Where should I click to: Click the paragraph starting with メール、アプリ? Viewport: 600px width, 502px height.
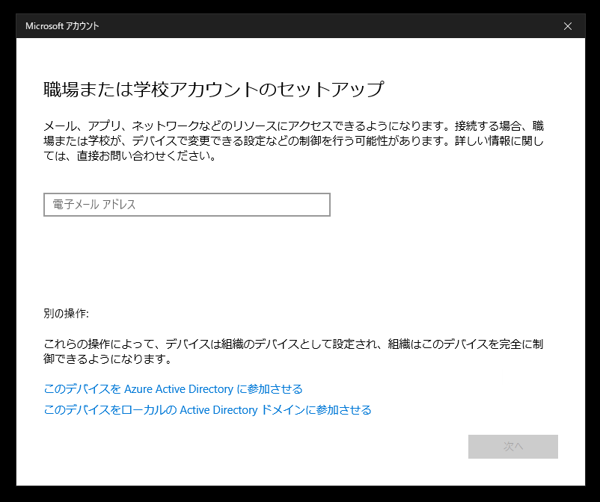click(293, 141)
